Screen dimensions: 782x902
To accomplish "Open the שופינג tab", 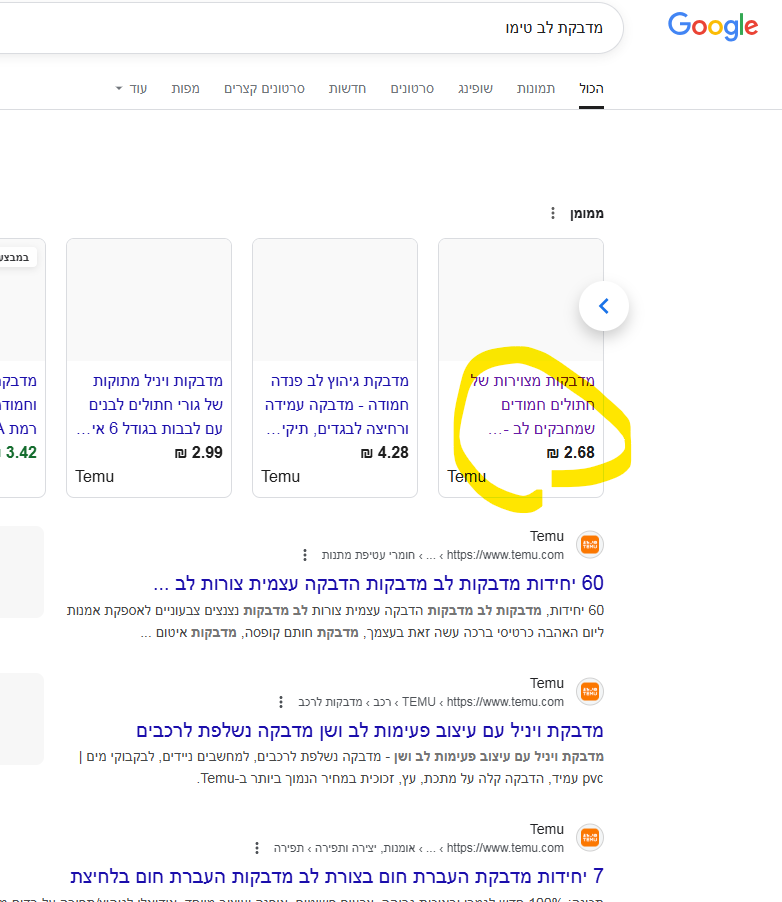I will [475, 89].
